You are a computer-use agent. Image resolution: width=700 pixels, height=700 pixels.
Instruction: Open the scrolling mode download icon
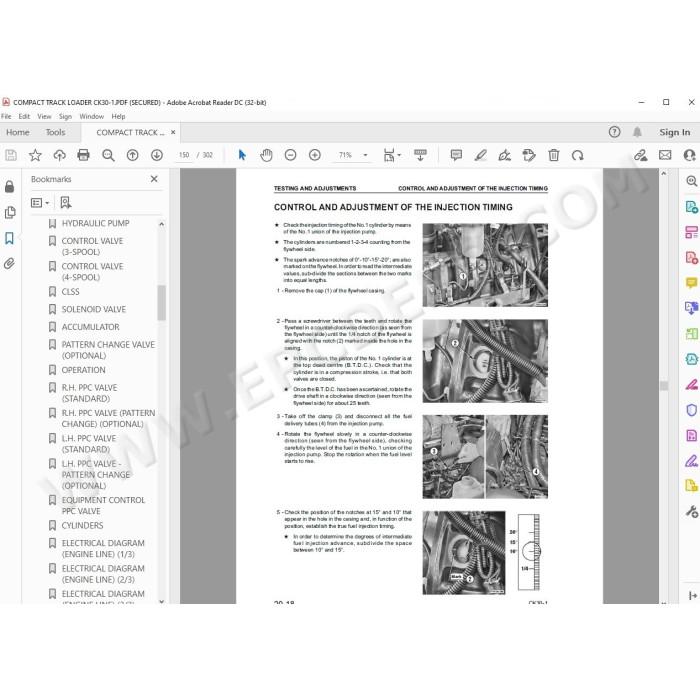(x=420, y=155)
